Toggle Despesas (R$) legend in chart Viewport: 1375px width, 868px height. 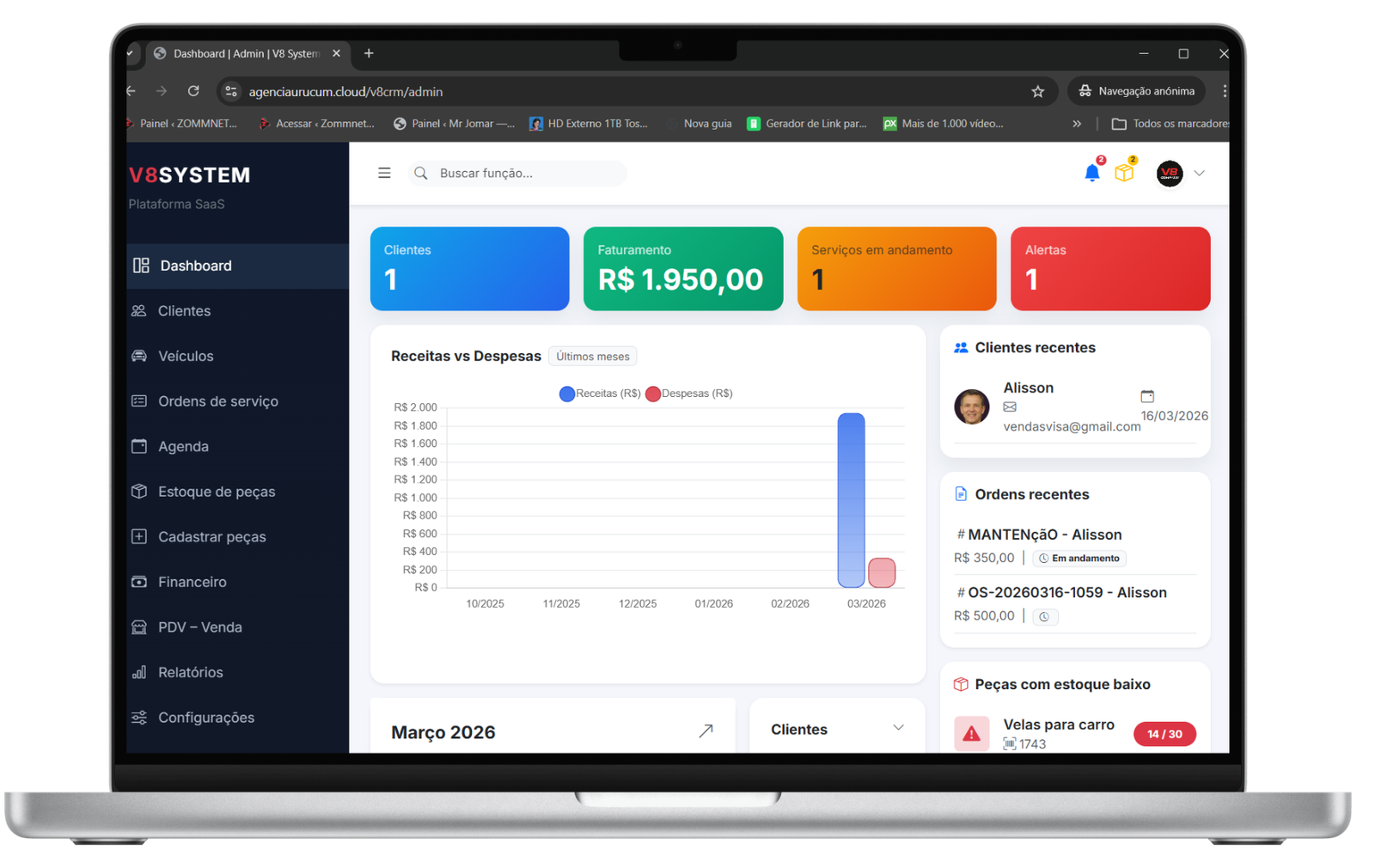coord(689,394)
